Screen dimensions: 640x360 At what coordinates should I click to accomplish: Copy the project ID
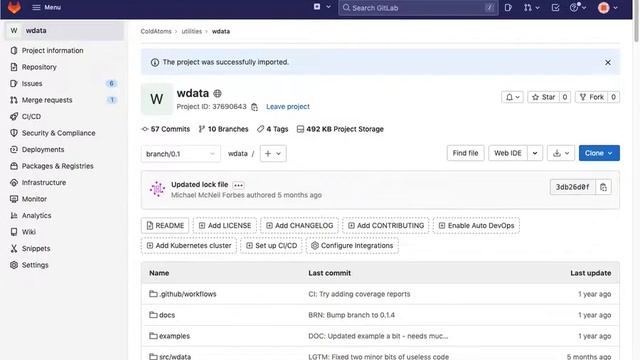click(254, 107)
